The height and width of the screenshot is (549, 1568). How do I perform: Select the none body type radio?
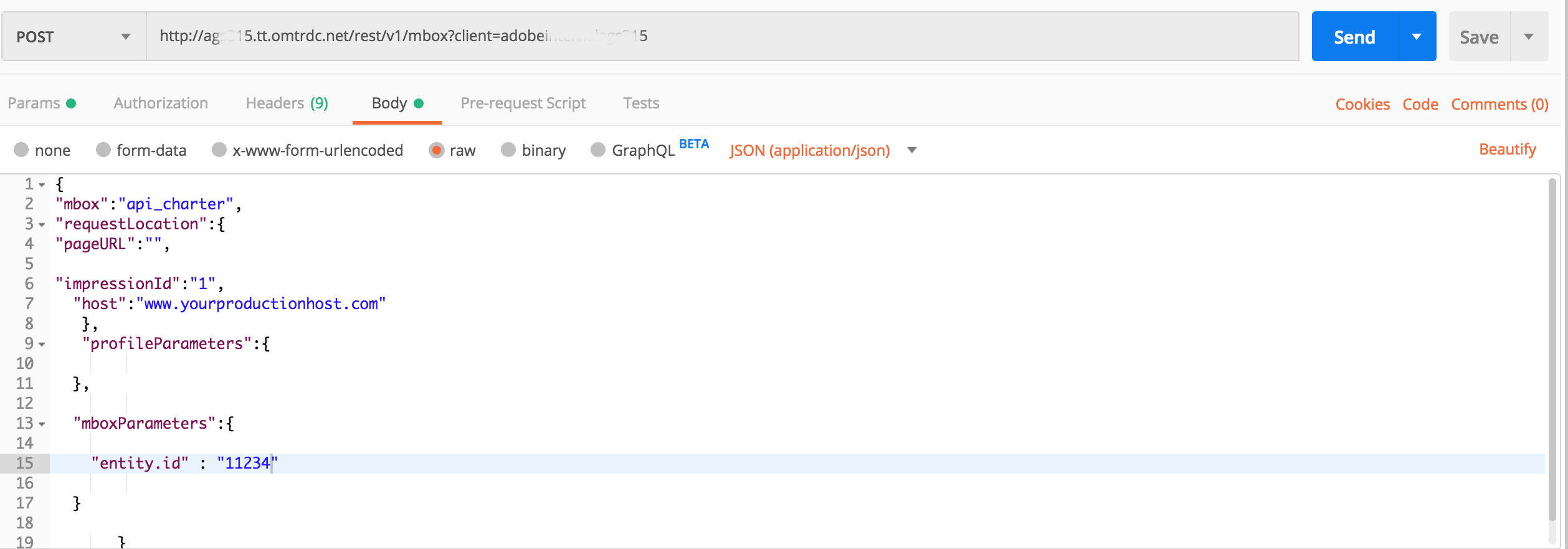click(x=21, y=150)
